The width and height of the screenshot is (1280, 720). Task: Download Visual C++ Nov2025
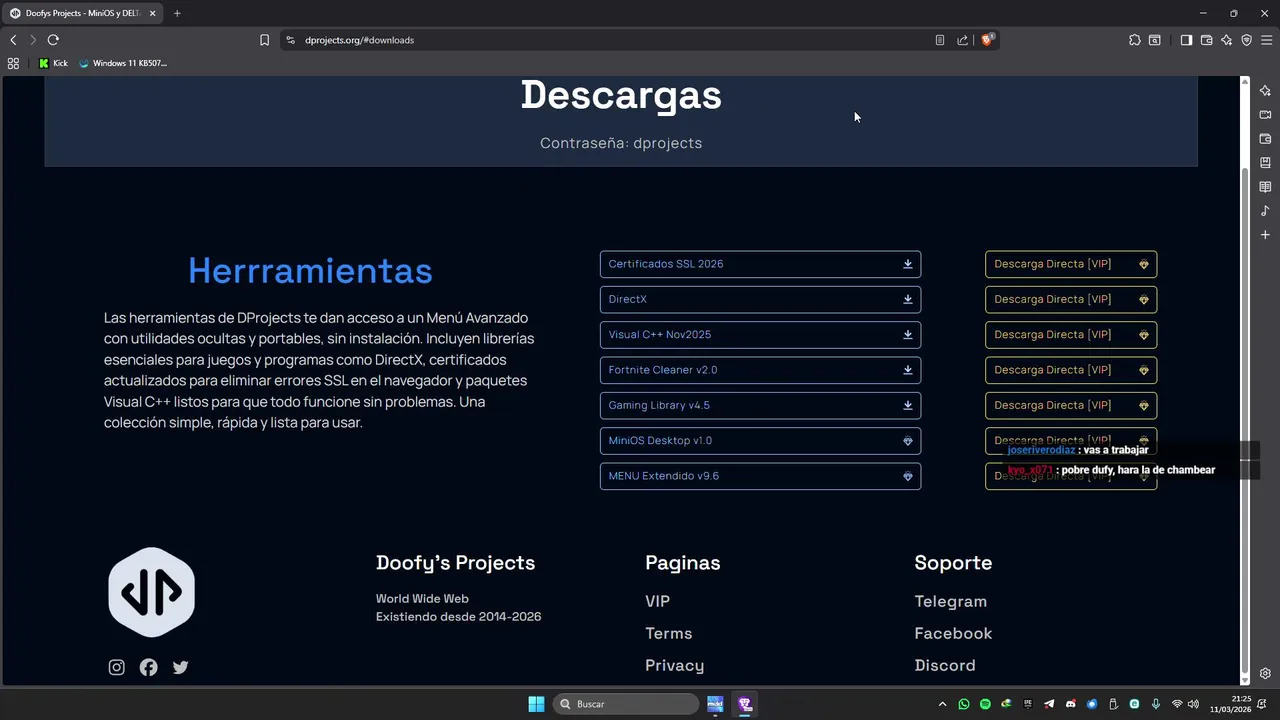(x=760, y=334)
